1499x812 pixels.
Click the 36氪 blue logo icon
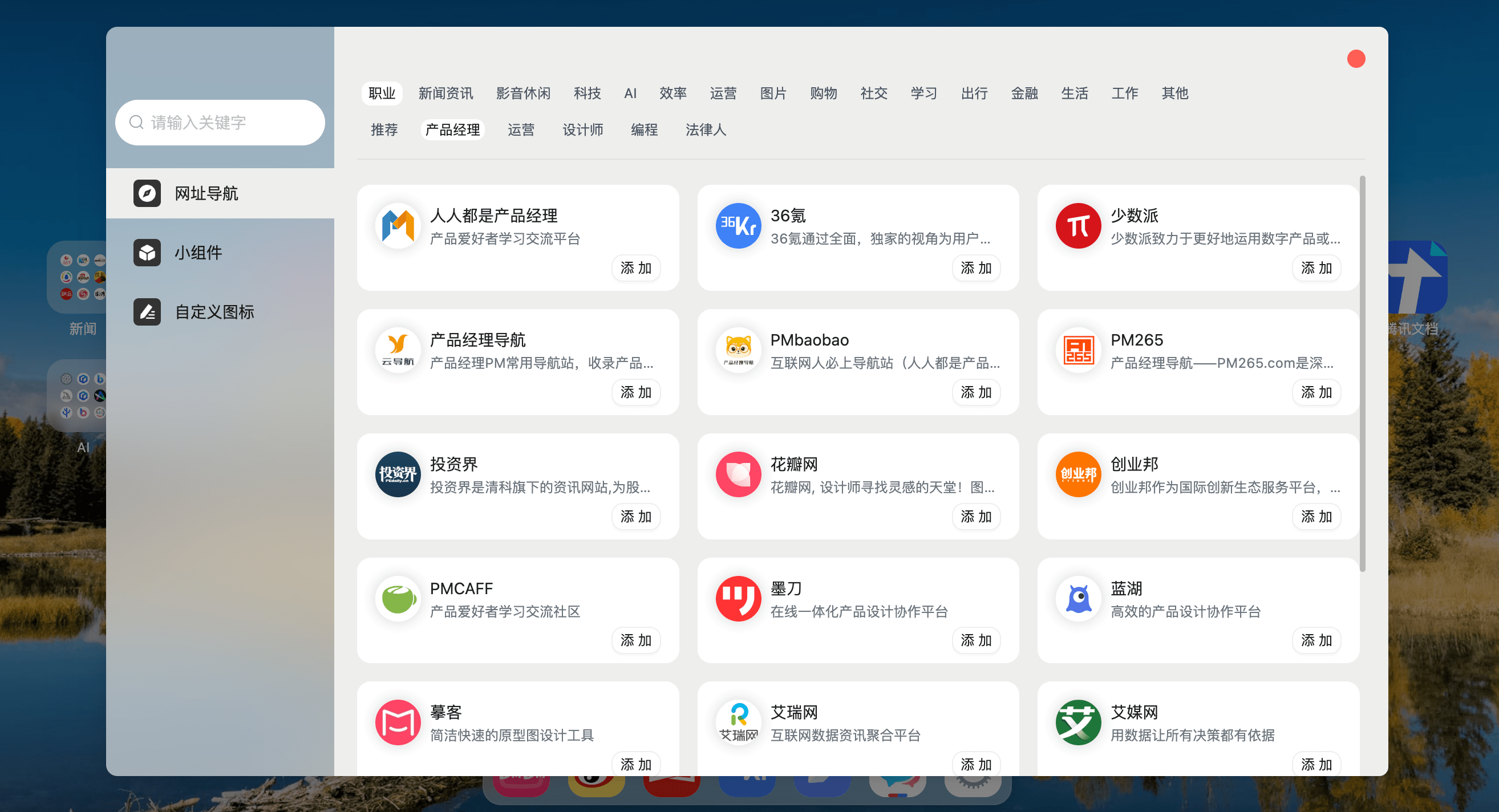(x=739, y=226)
